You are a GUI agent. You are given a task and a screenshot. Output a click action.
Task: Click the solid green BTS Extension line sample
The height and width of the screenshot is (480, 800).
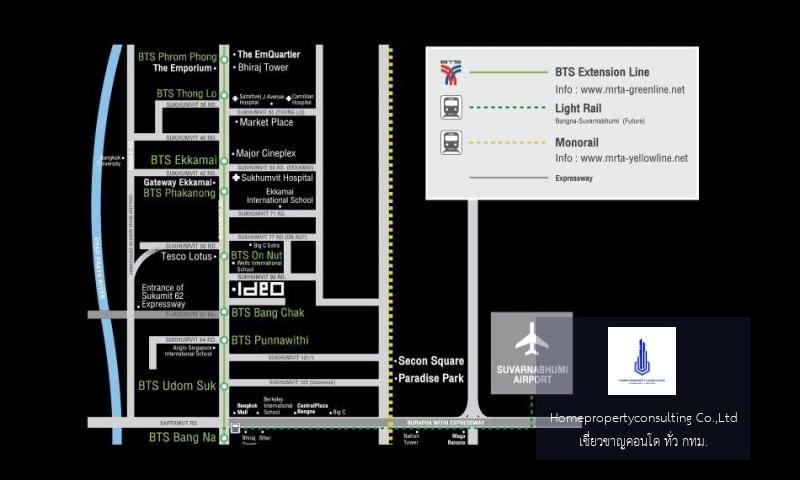508,72
